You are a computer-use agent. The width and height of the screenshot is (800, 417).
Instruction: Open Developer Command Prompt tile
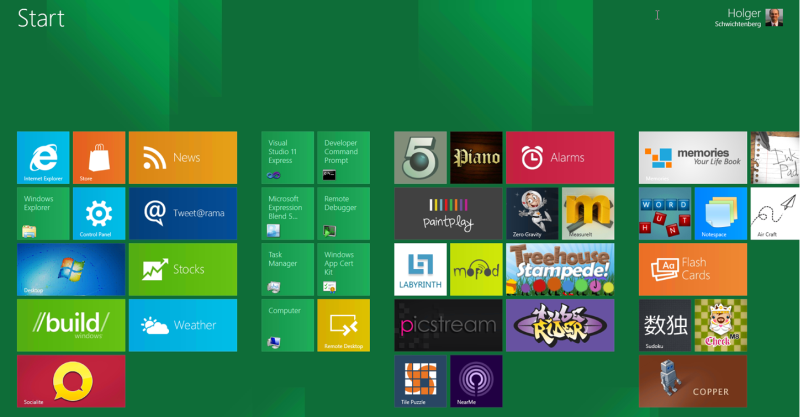343,157
